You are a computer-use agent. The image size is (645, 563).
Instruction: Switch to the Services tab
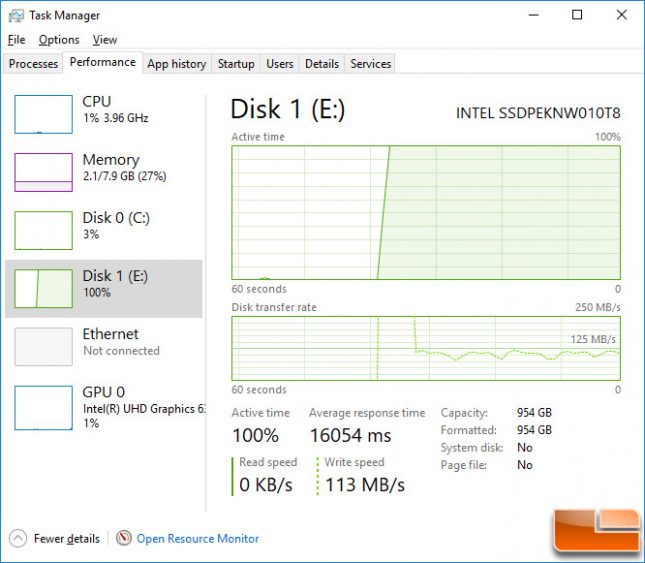[371, 64]
